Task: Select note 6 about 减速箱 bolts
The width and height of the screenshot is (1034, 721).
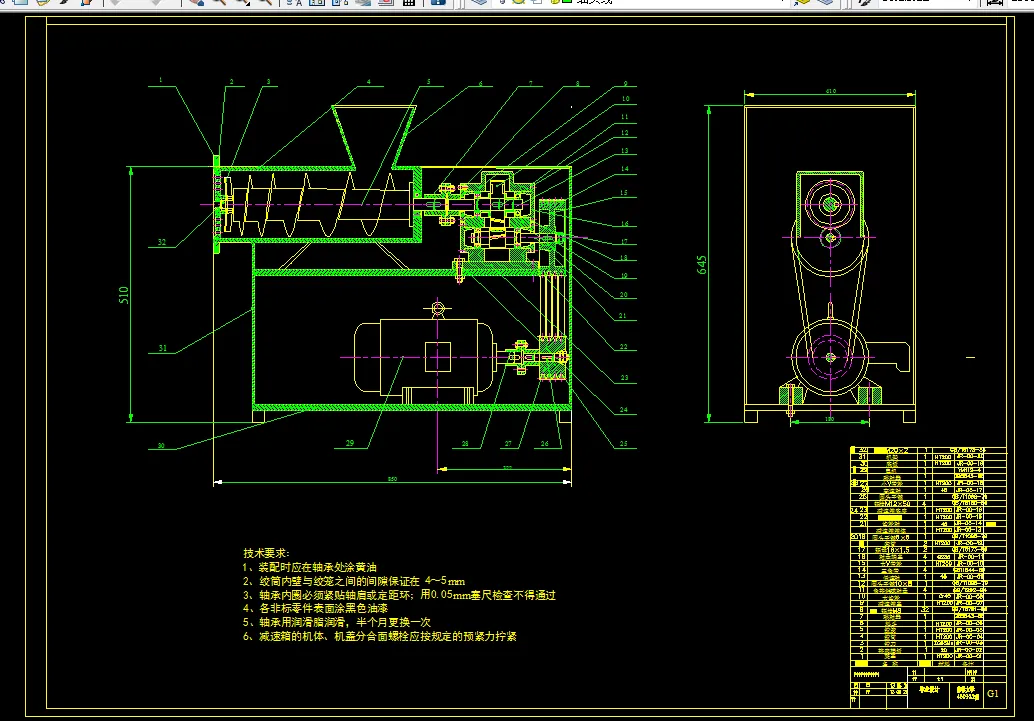Action: 380,637
